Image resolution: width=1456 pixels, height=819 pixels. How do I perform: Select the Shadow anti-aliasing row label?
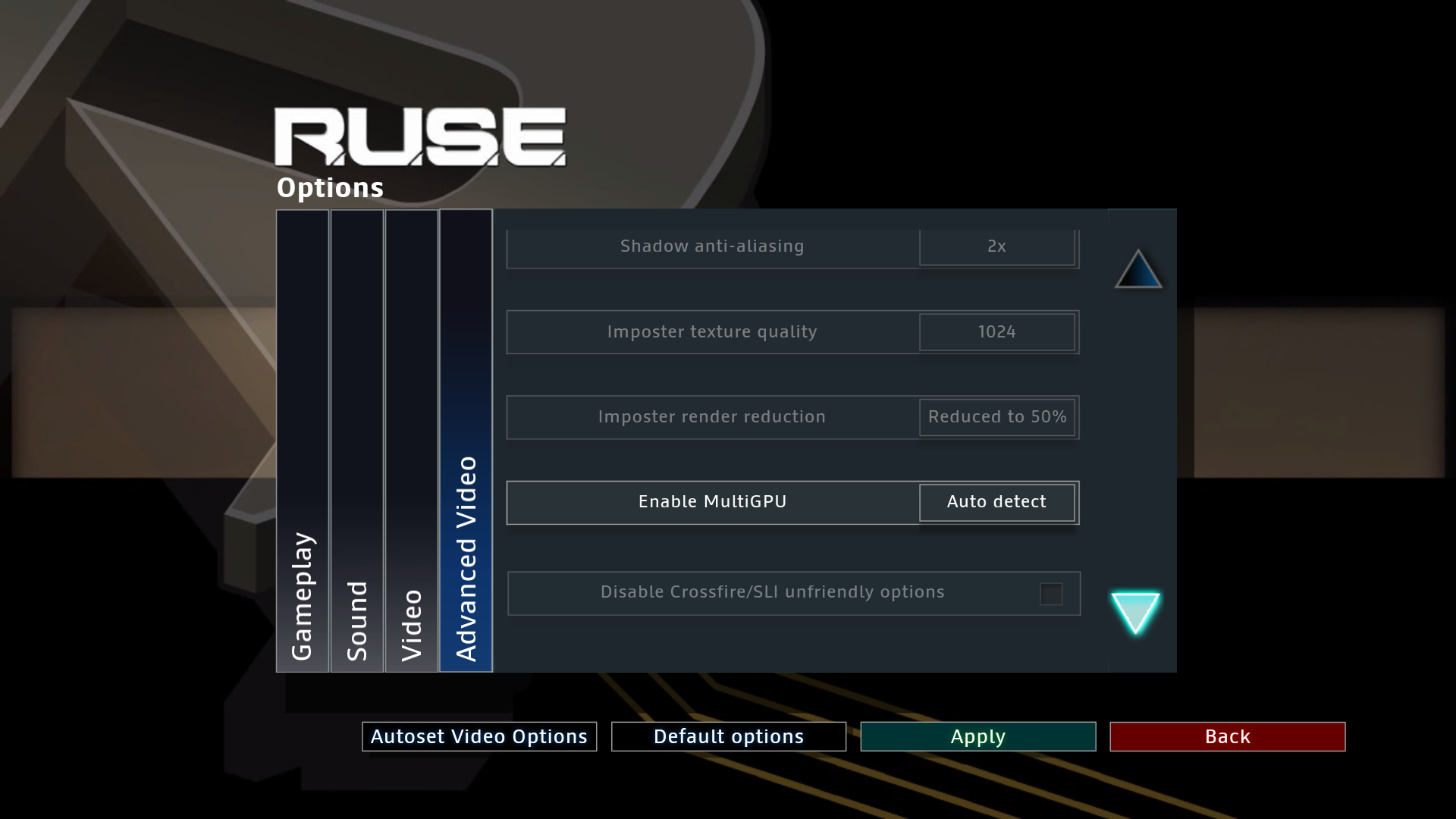point(712,246)
